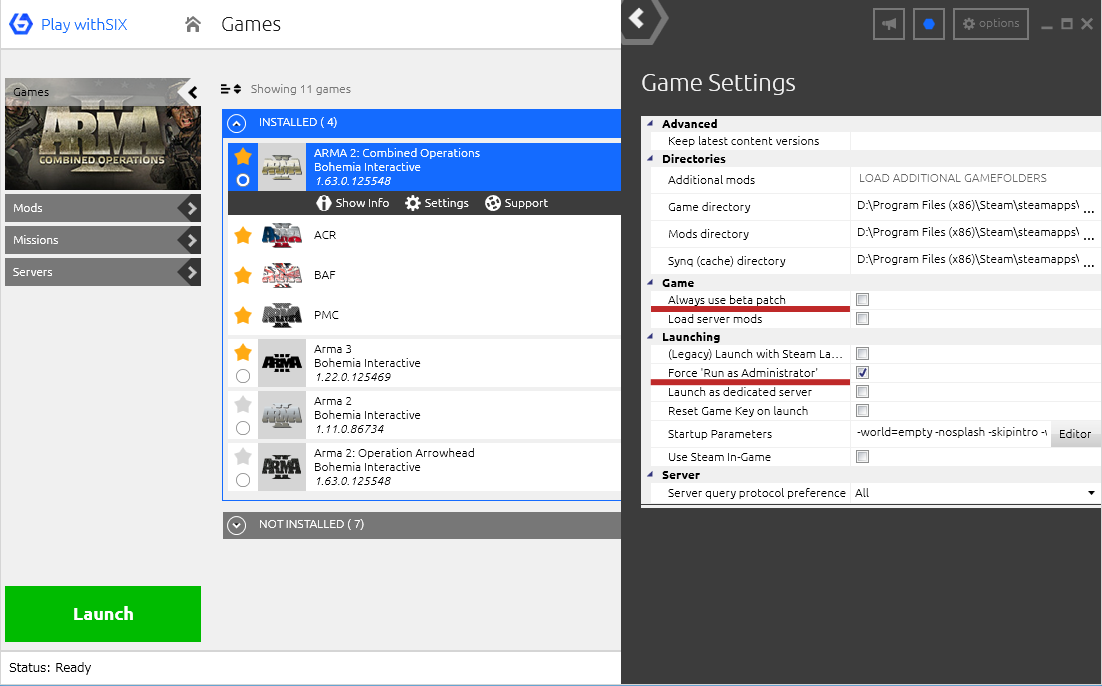The height and width of the screenshot is (686, 1102).
Task: Toggle favorite star for ACR
Action: [x=243, y=235]
